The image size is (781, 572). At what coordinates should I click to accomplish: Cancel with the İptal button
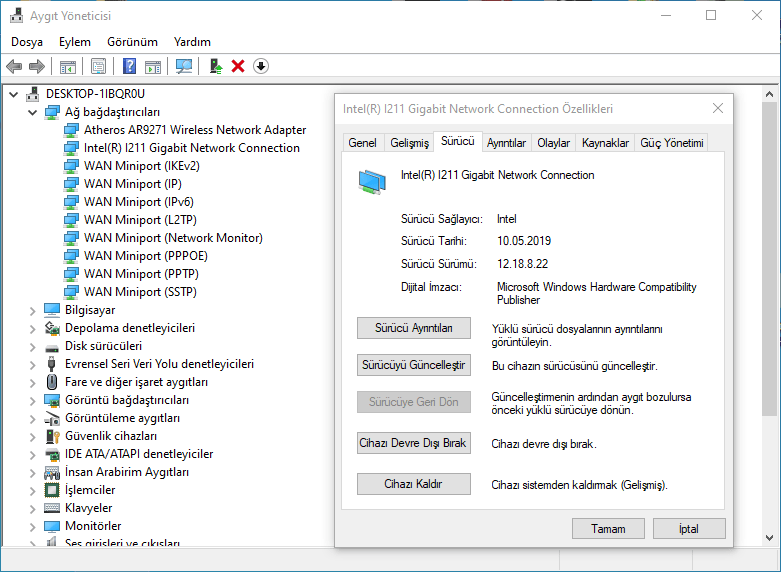pyautogui.click(x=689, y=529)
